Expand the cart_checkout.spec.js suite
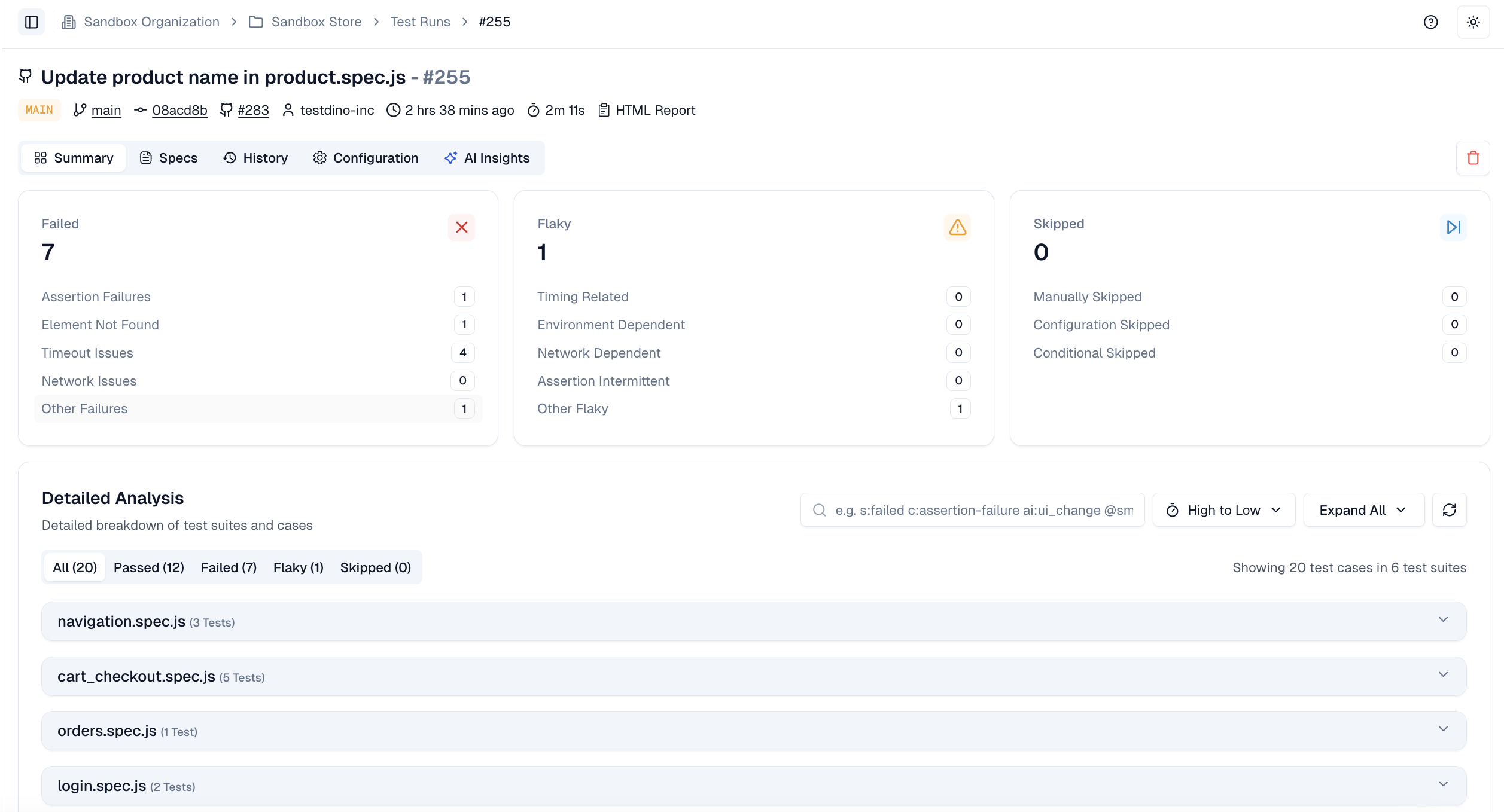Image resolution: width=1504 pixels, height=812 pixels. [753, 676]
